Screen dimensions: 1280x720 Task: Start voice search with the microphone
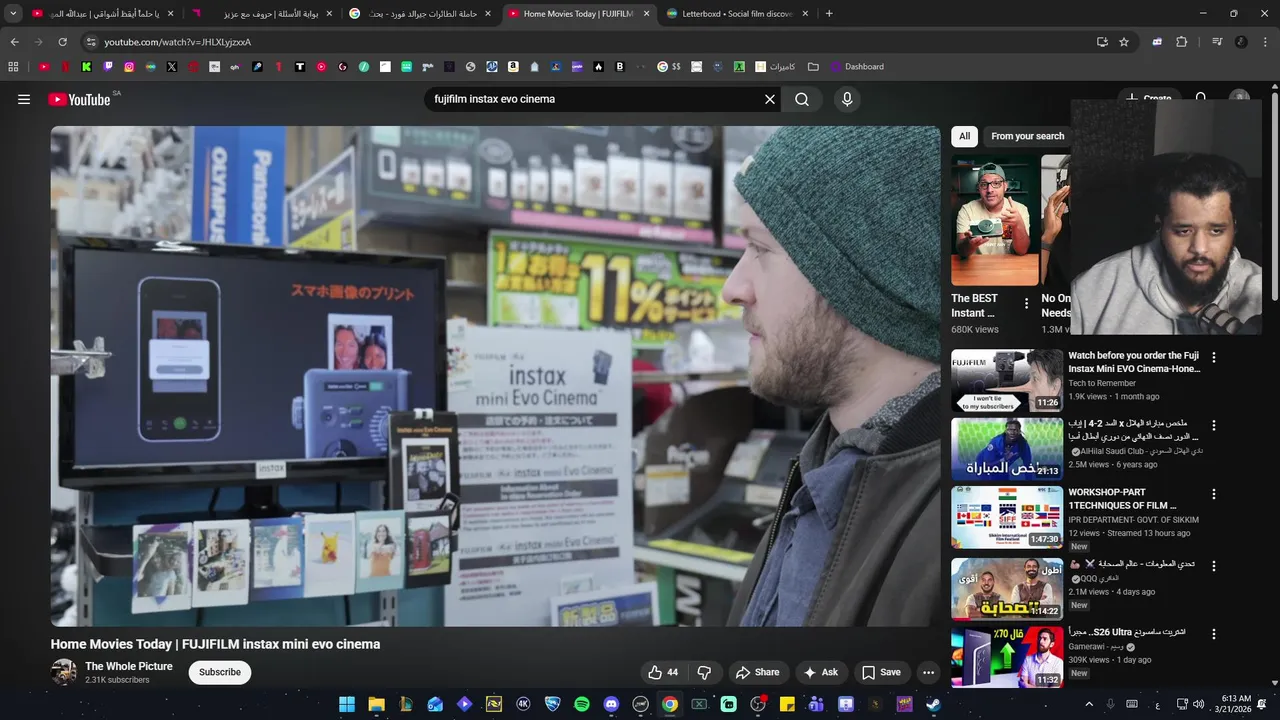847,99
